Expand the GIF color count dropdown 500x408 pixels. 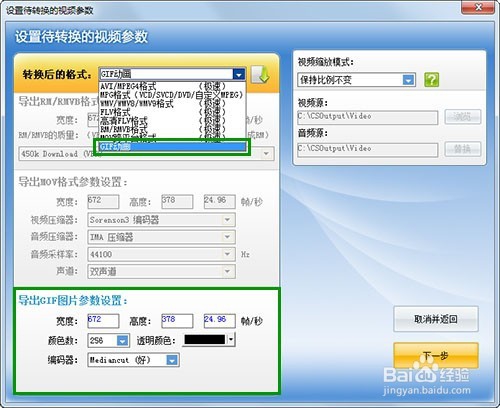click(122, 340)
